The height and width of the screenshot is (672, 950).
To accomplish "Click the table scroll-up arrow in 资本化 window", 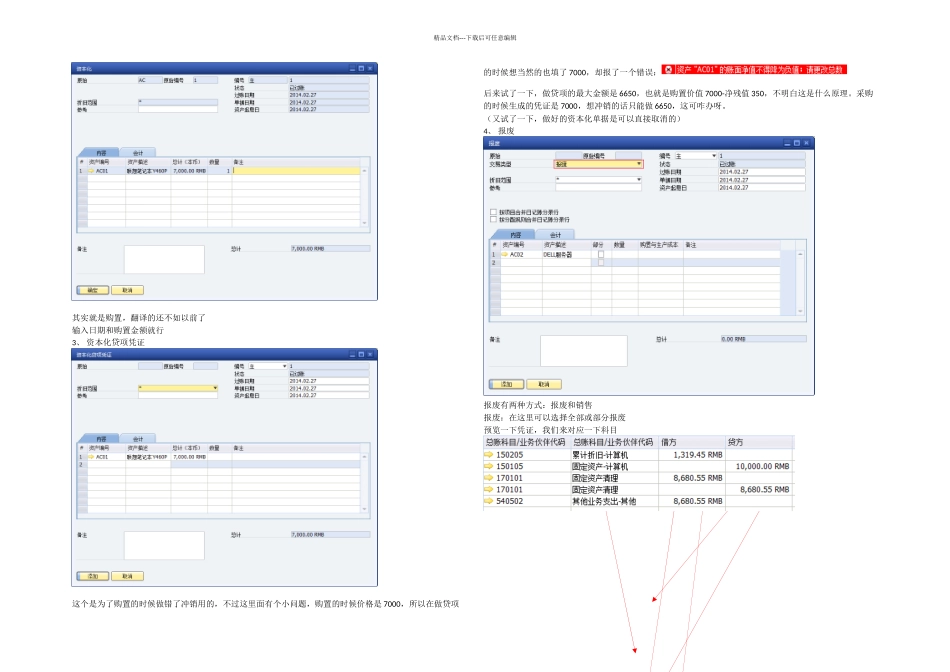I will pos(364,171).
